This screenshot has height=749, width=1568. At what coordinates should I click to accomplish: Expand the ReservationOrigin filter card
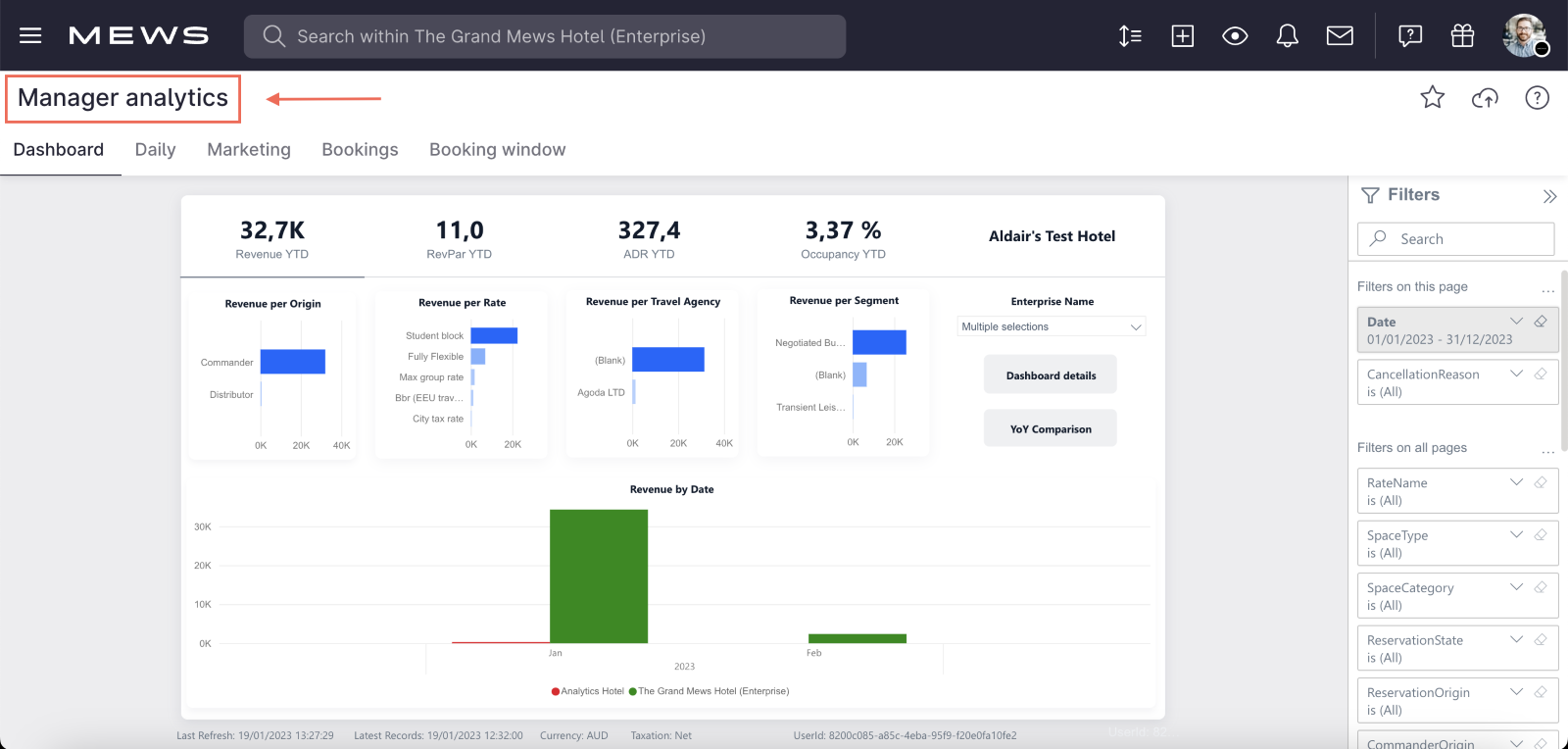1516,692
